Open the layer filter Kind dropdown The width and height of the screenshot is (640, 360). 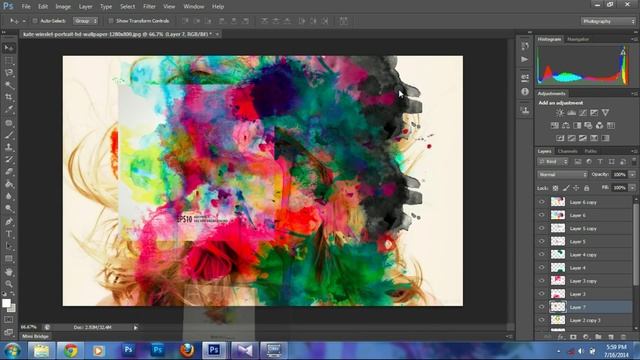coord(553,162)
